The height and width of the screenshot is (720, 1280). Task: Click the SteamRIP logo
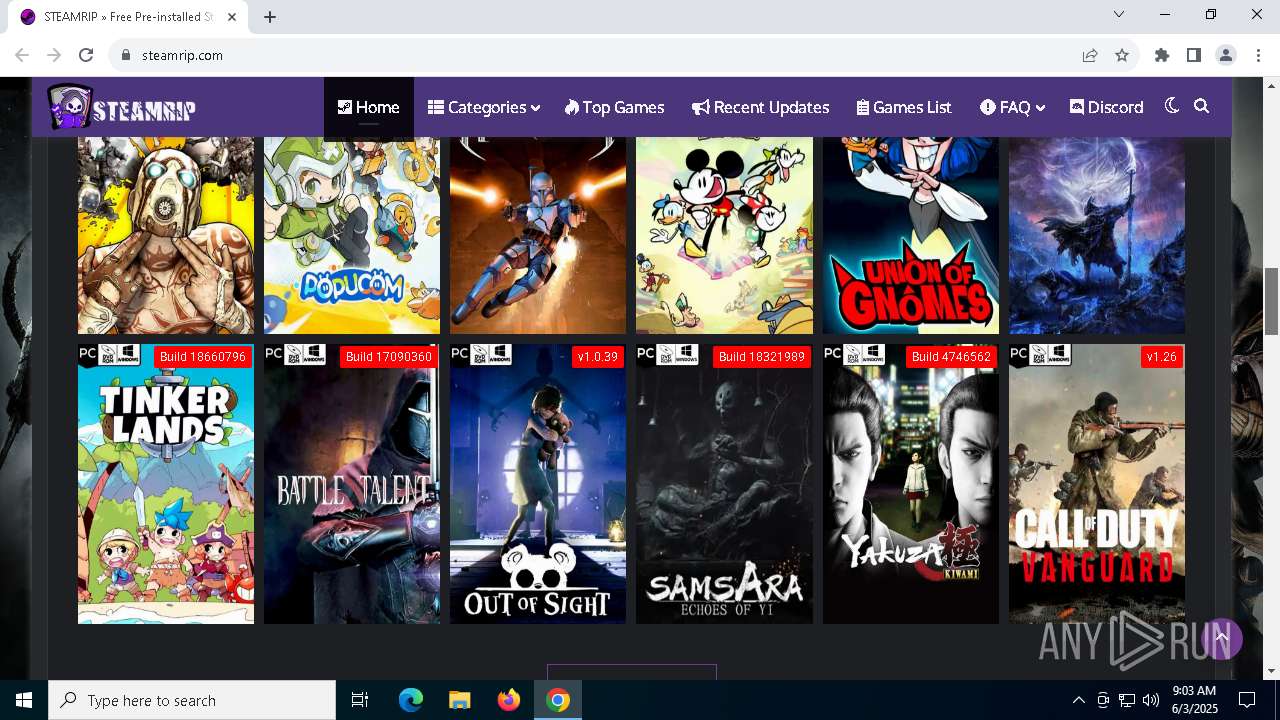(x=121, y=107)
